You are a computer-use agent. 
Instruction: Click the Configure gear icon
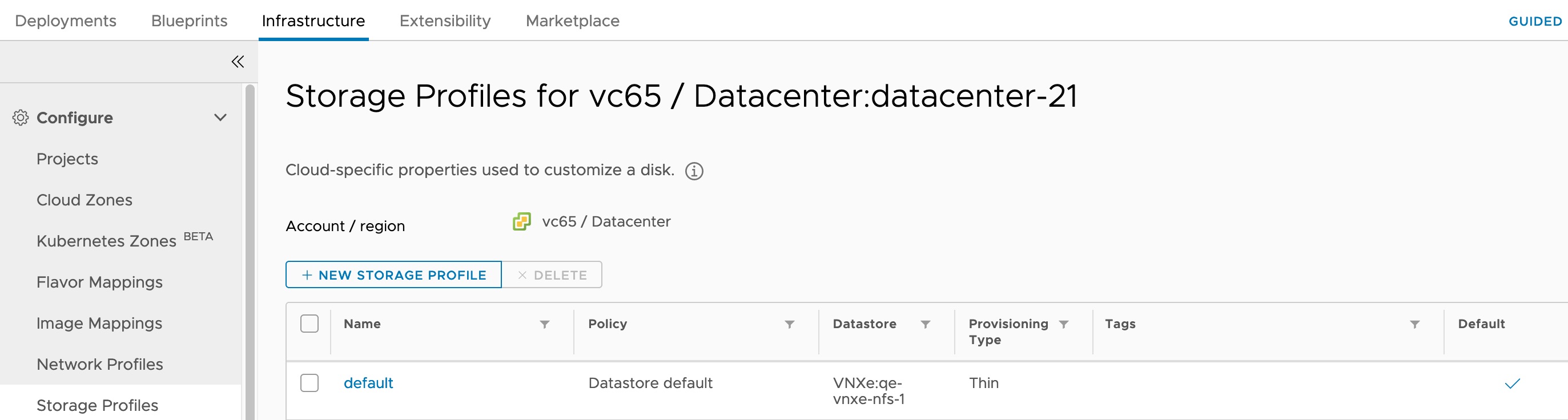(21, 118)
